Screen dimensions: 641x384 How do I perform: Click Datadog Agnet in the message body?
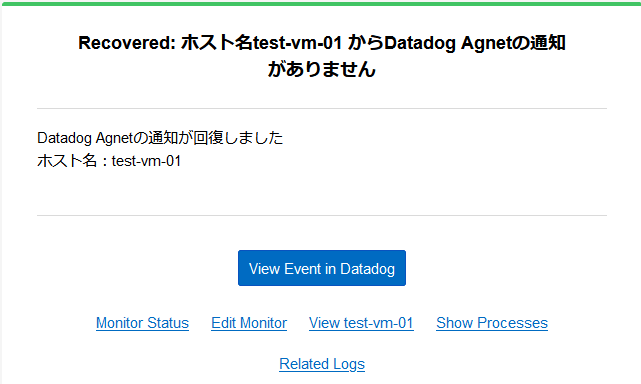[x=85, y=138]
